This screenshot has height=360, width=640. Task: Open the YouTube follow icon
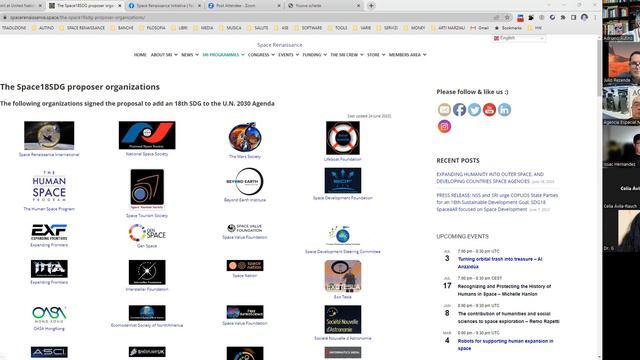click(x=489, y=109)
